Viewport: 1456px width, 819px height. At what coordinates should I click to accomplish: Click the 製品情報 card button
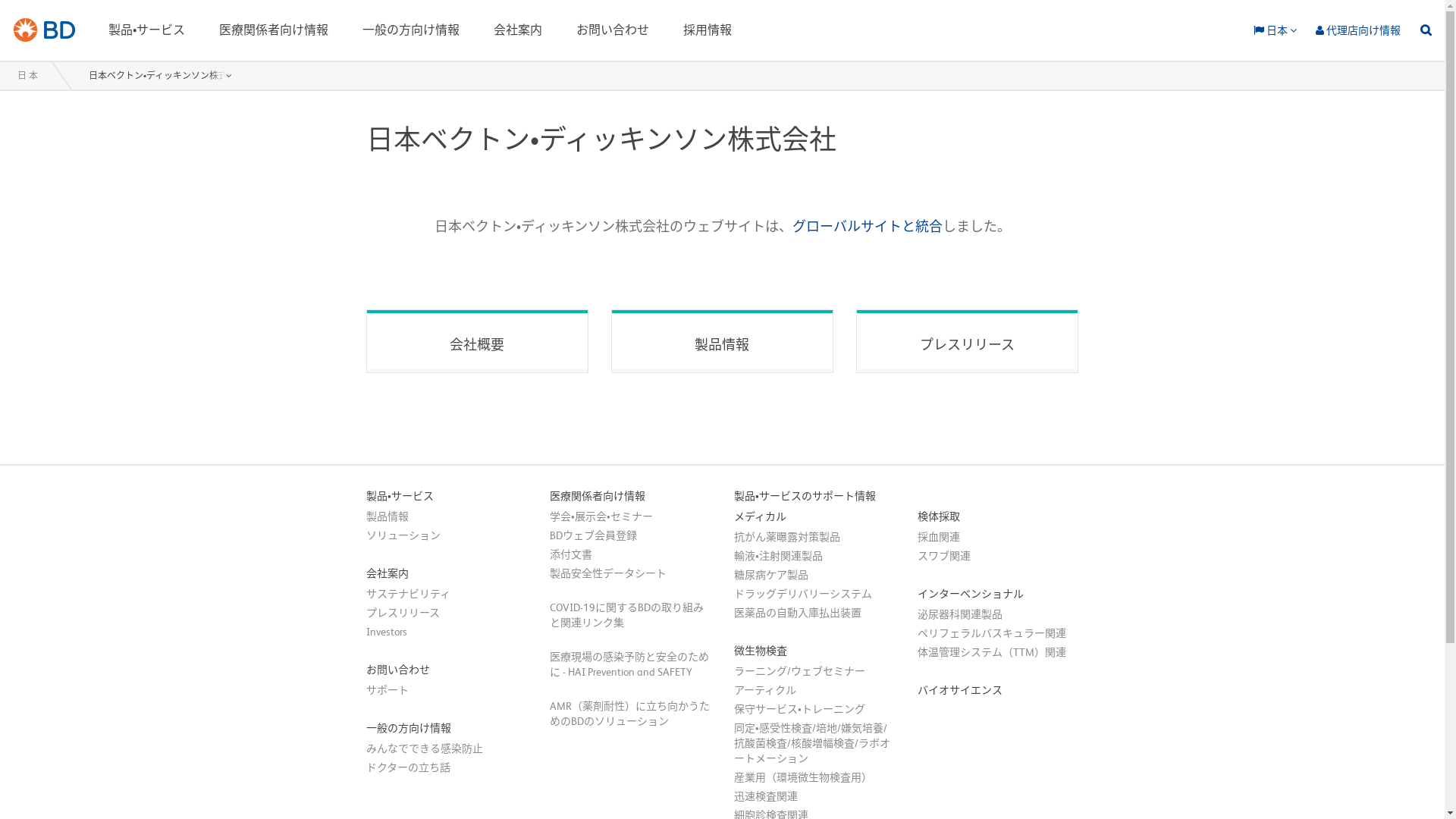(x=722, y=341)
